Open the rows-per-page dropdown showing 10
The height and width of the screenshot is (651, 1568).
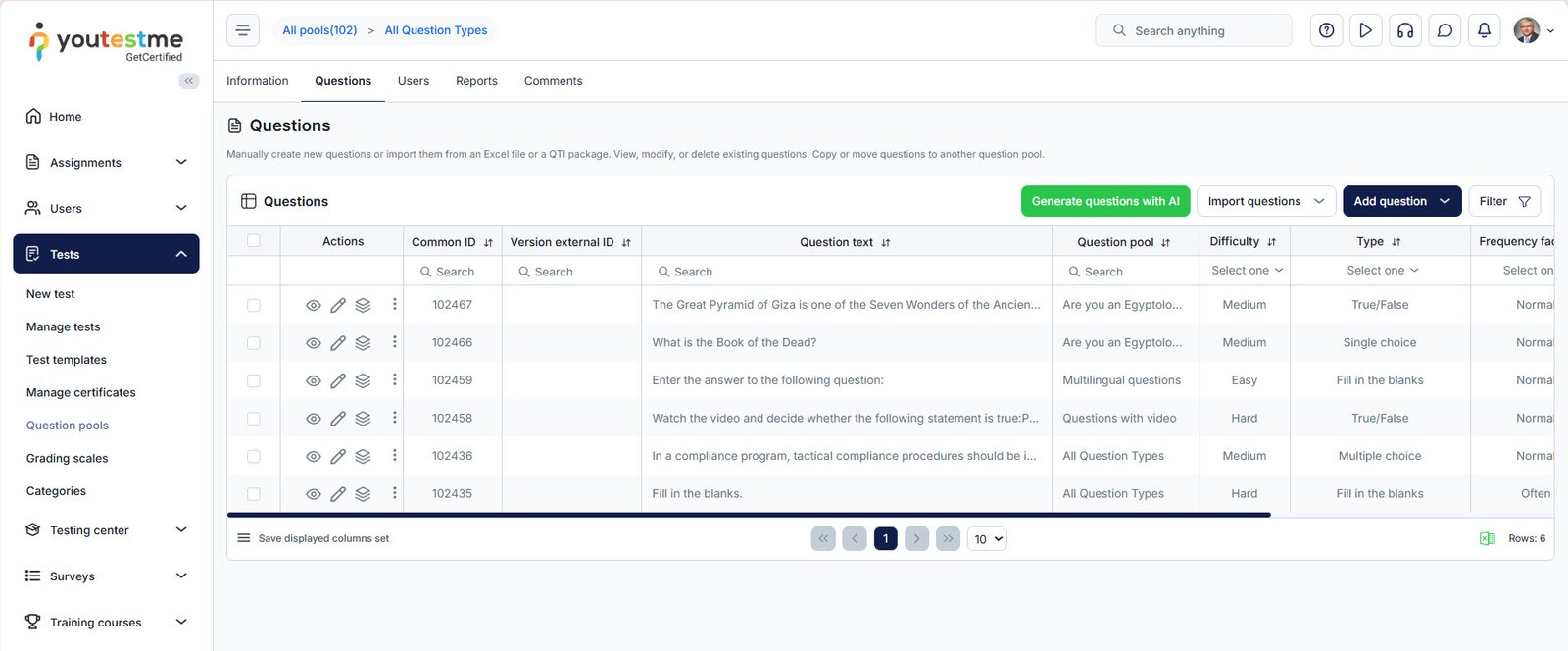tap(987, 539)
